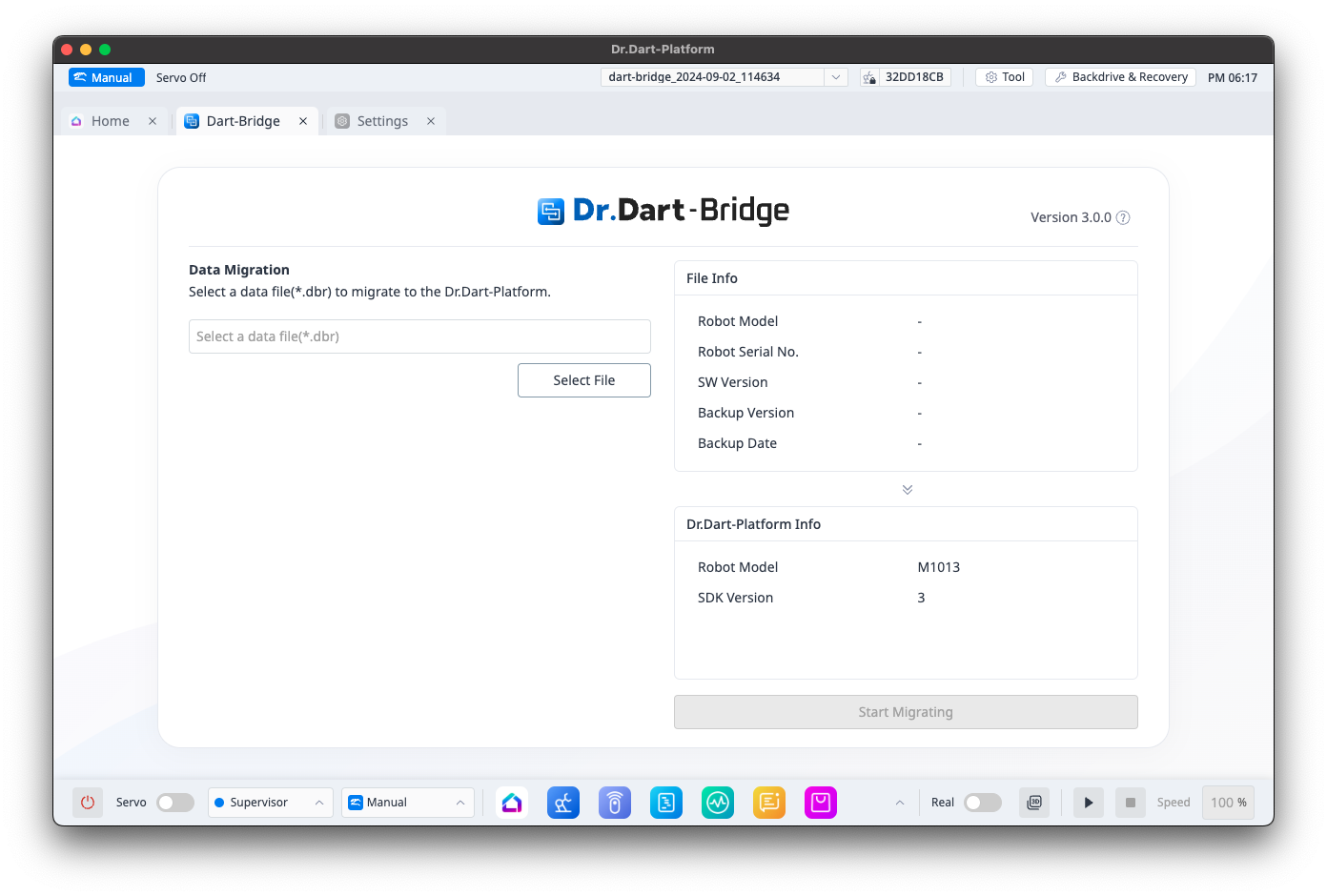Expand the Manual mode dropdown in bottom bar
Viewport: 1327px width, 896px height.
[x=407, y=803]
